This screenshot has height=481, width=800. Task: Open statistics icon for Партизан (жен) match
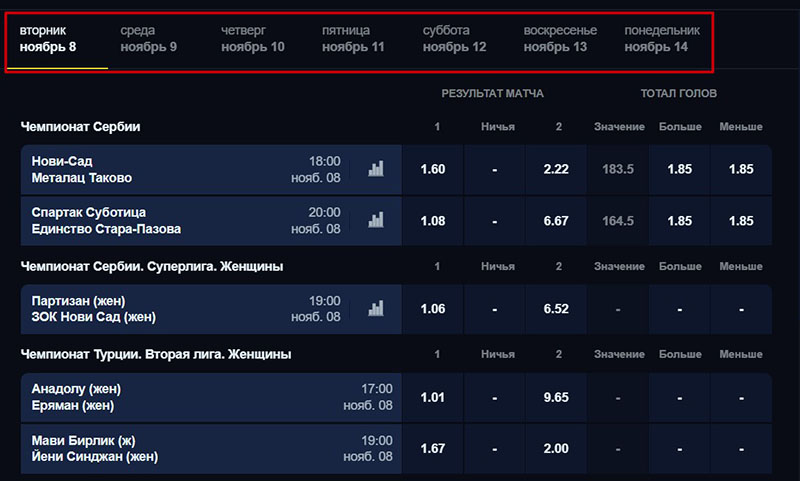point(376,308)
